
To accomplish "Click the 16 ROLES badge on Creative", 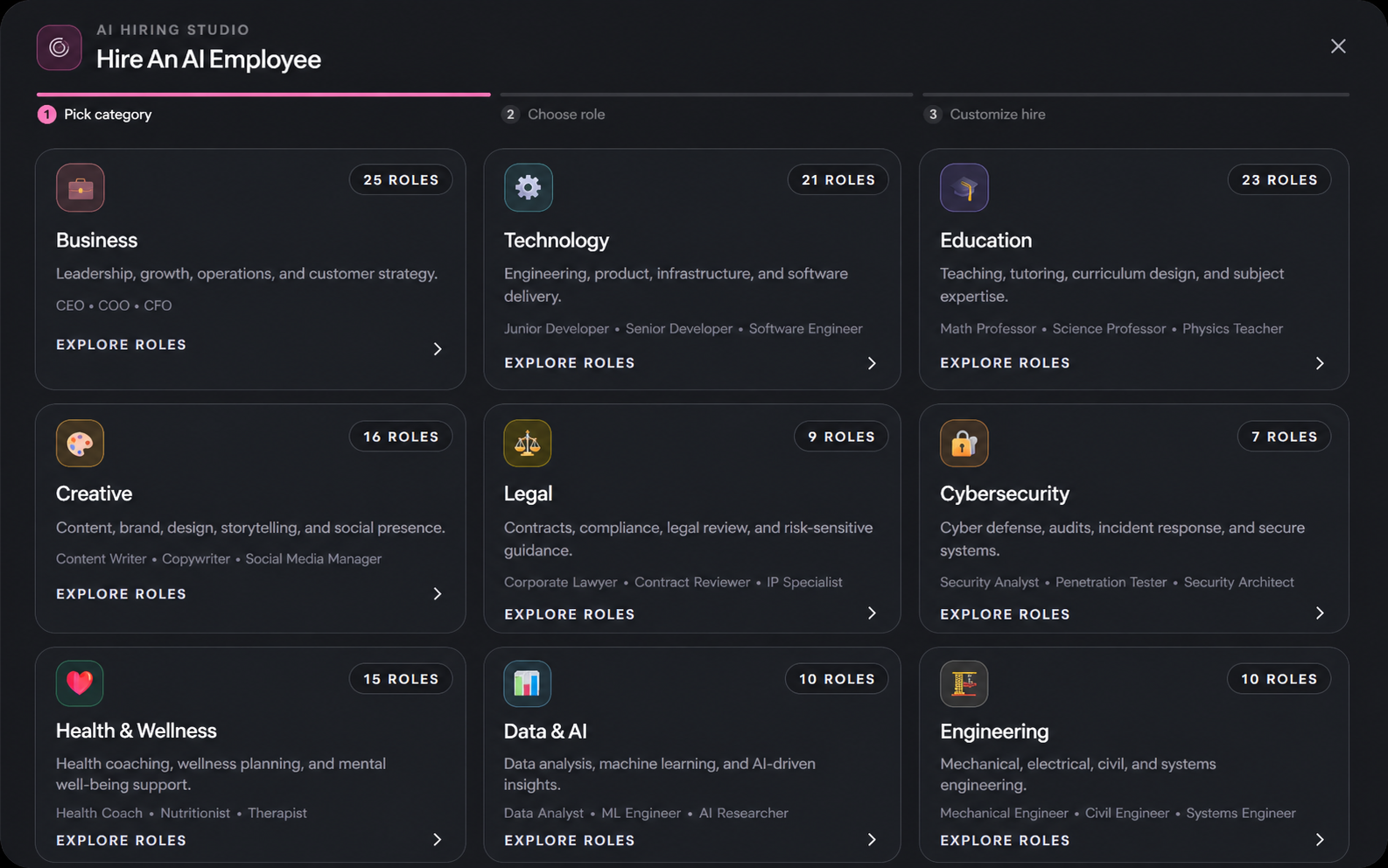I will click(401, 437).
